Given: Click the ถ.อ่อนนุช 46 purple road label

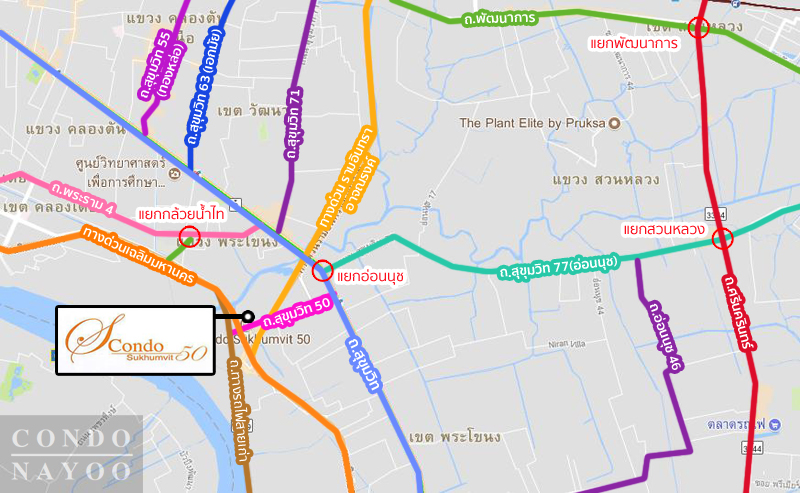Looking at the screenshot, I should tap(665, 337).
